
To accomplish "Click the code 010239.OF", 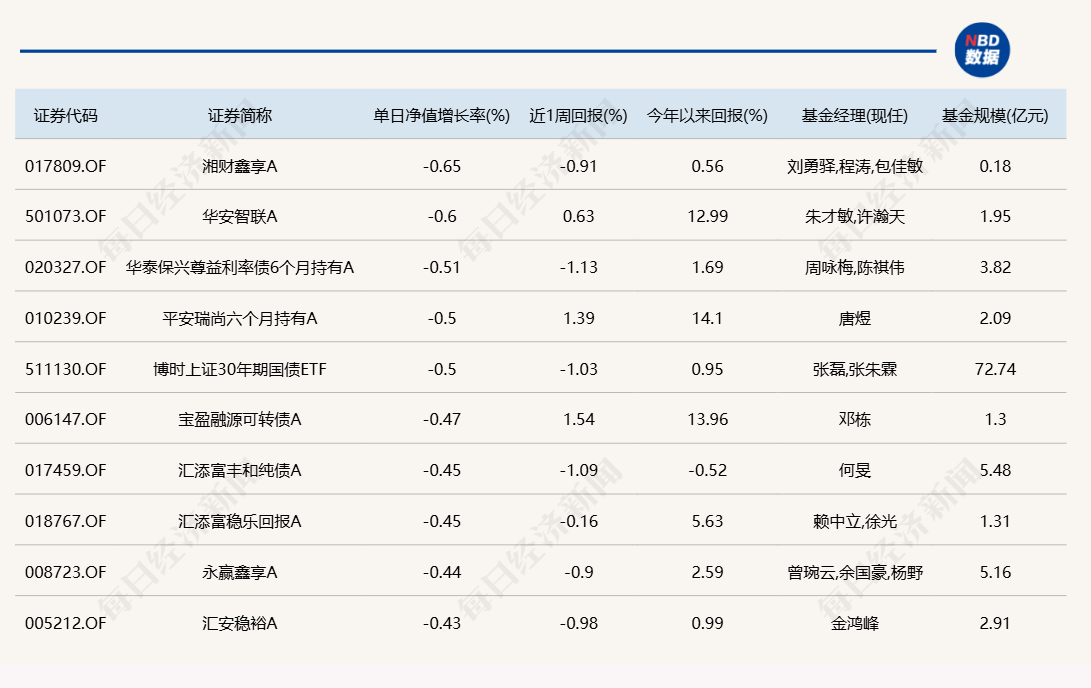I will (65, 318).
